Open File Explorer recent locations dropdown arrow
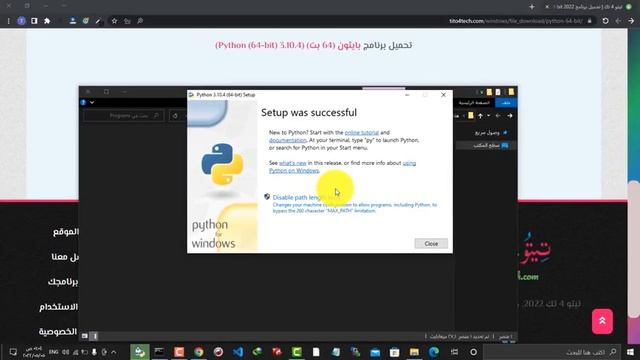The width and height of the screenshot is (640, 360). coord(489,116)
